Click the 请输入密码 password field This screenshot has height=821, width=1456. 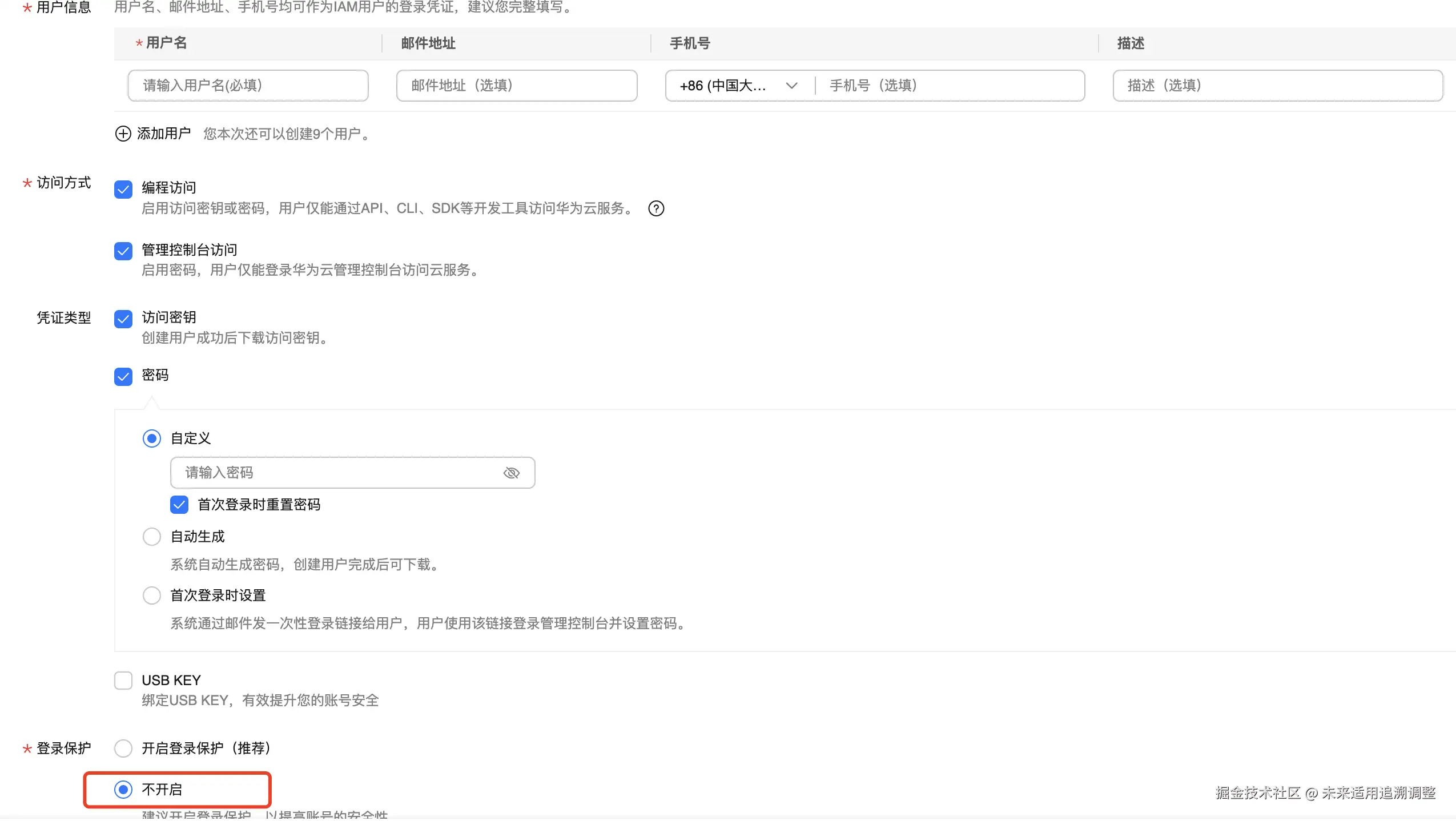[337, 473]
